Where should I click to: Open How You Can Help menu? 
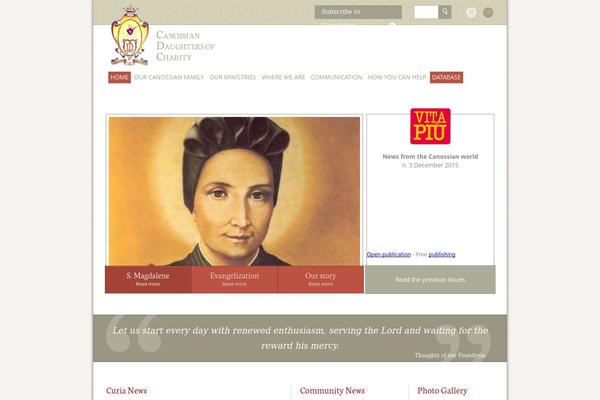pyautogui.click(x=397, y=77)
